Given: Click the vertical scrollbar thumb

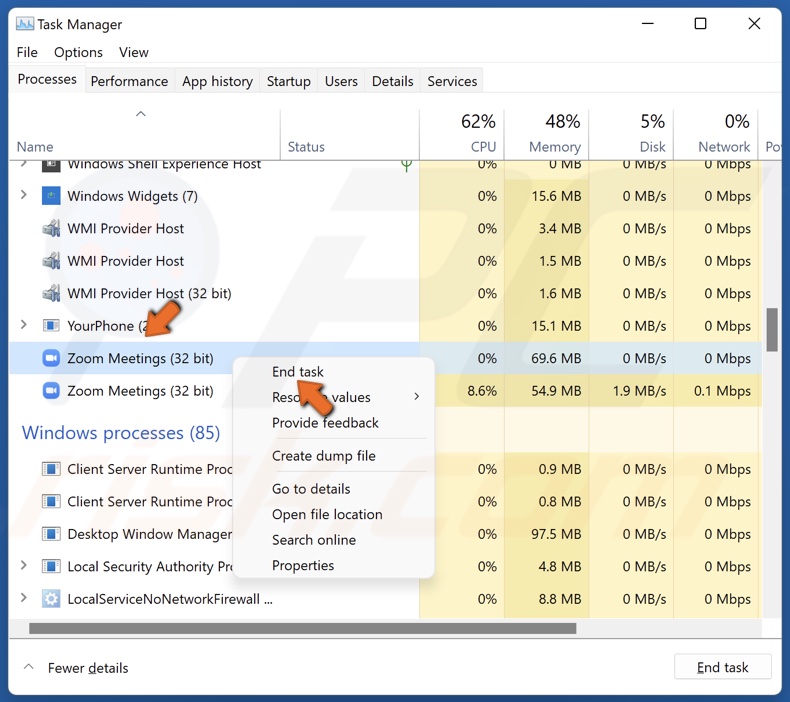Looking at the screenshot, I should [x=771, y=330].
